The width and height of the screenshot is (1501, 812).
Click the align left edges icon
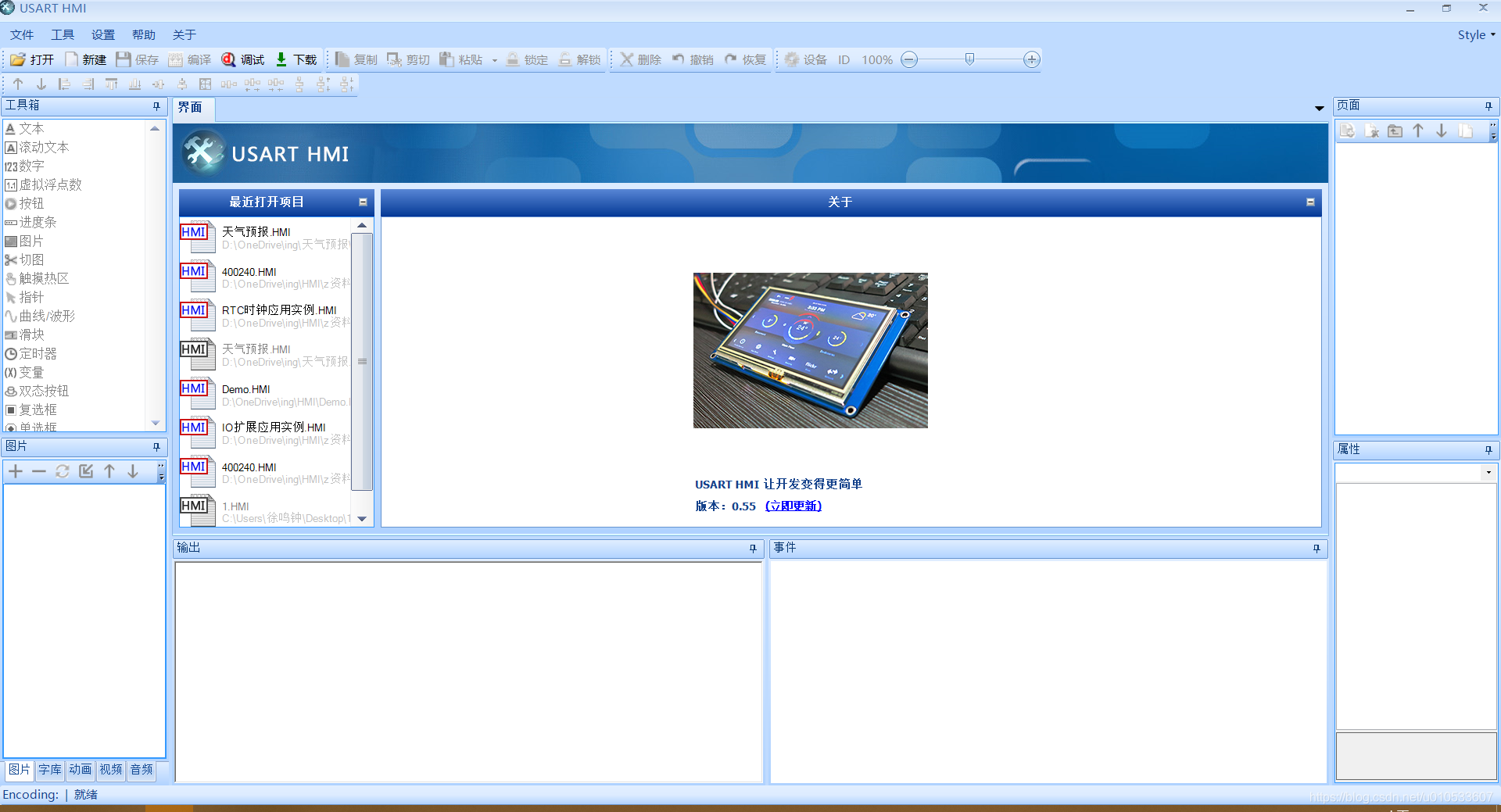coord(65,84)
